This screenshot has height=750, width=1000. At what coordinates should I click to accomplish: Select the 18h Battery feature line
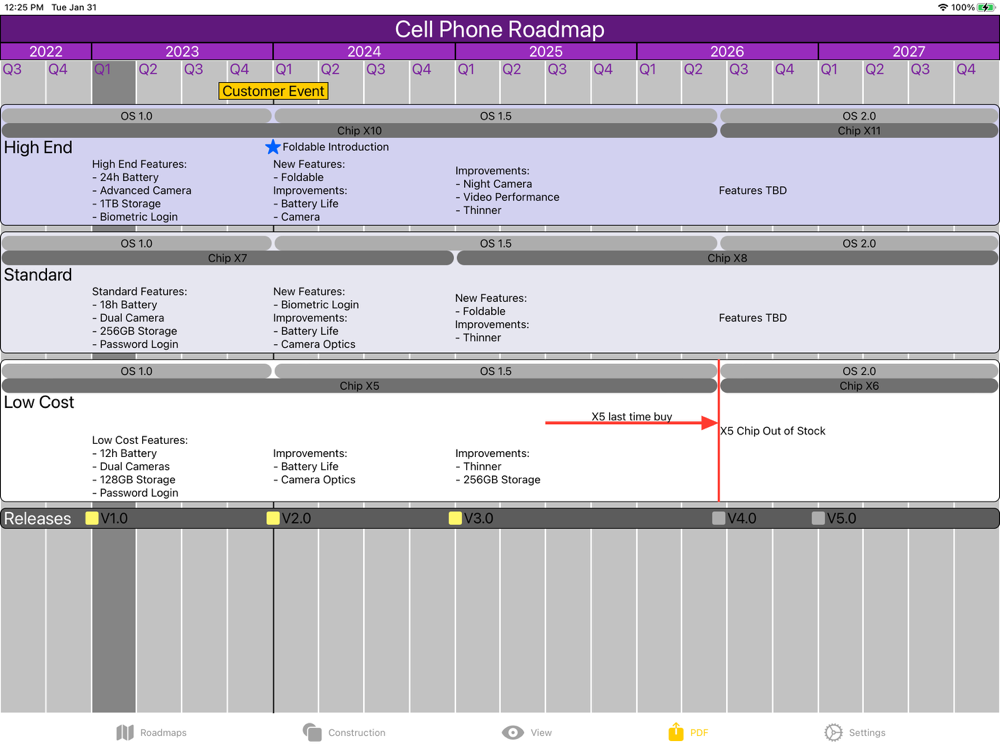(x=124, y=305)
